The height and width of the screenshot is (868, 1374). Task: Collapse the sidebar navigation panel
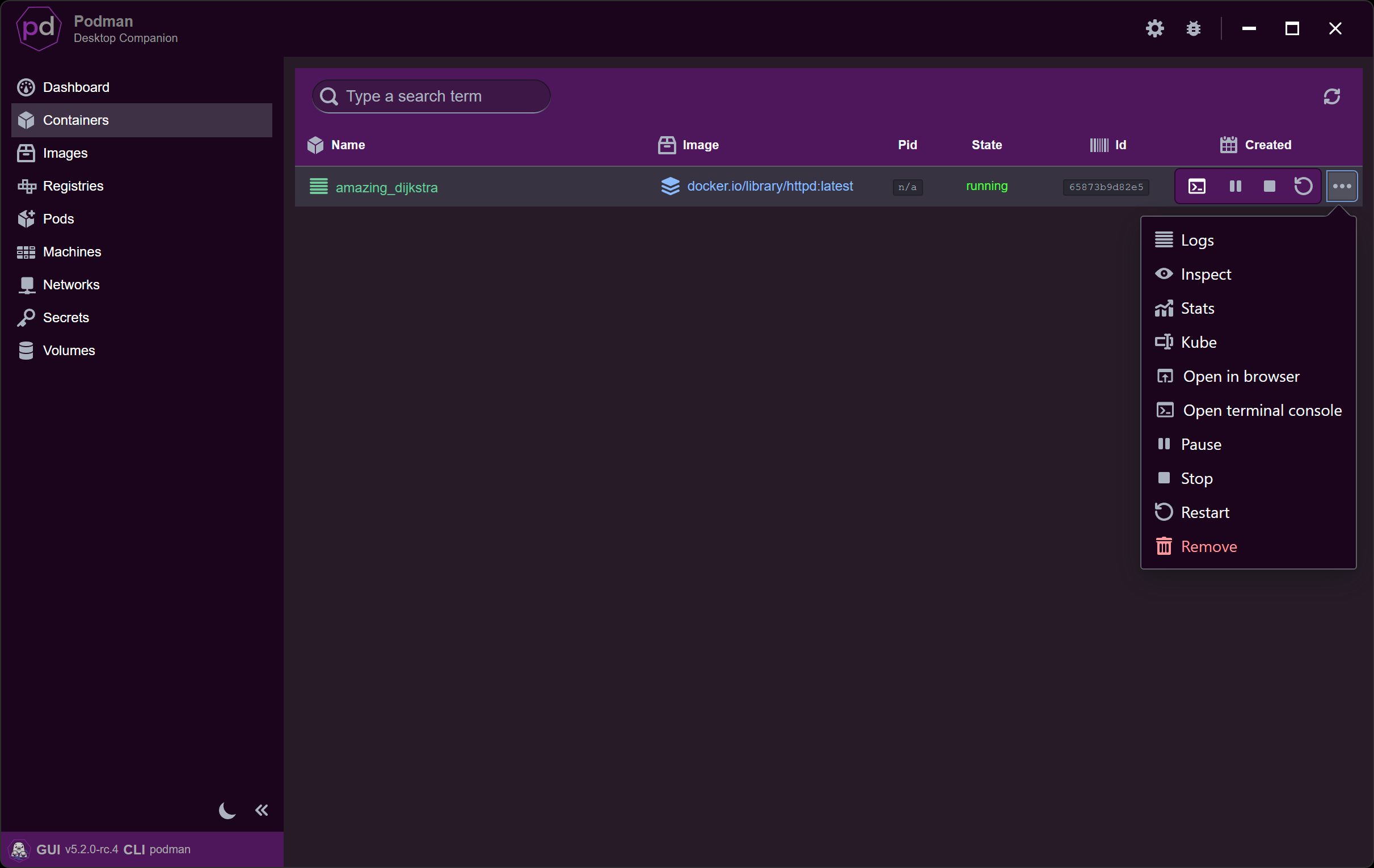(x=261, y=810)
